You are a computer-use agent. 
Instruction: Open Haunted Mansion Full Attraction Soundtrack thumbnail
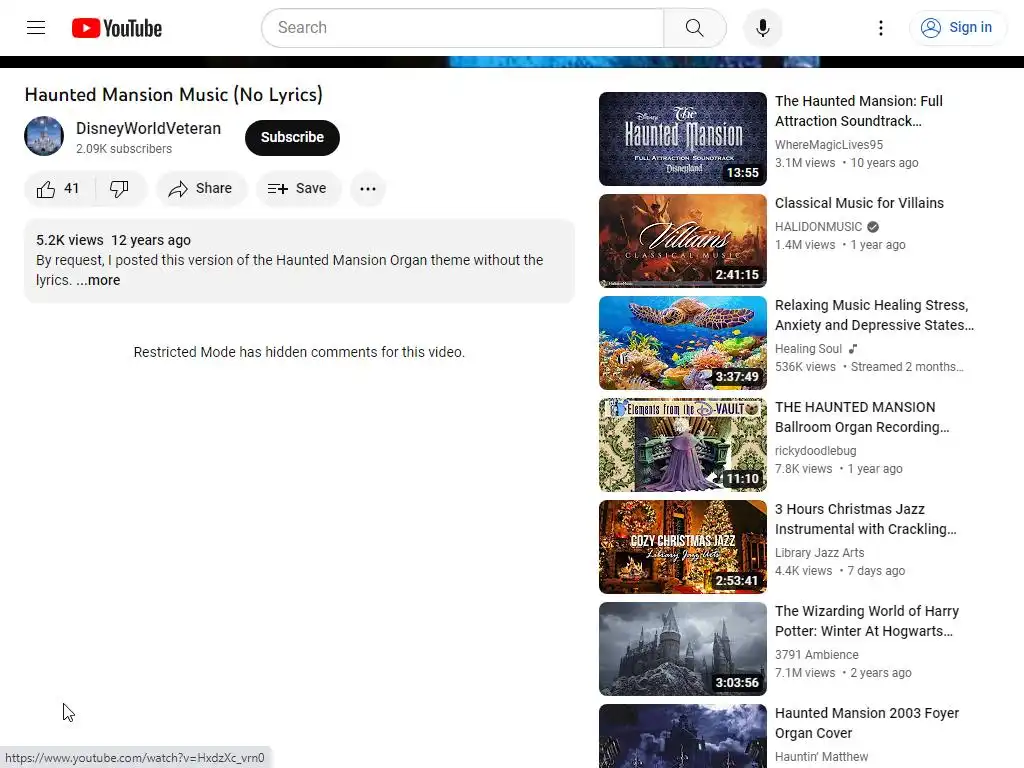point(682,139)
